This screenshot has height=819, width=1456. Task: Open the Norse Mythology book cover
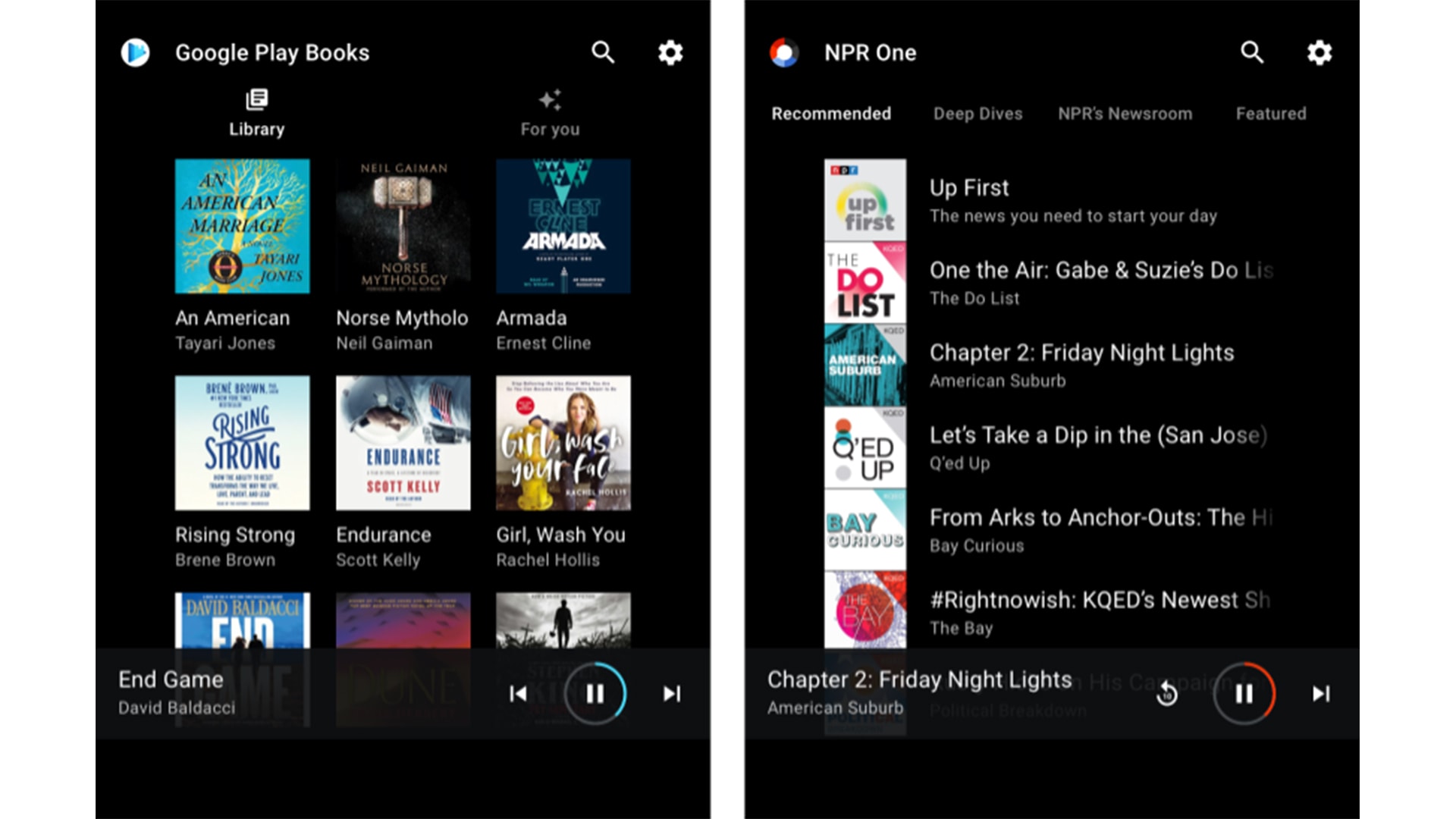[403, 226]
